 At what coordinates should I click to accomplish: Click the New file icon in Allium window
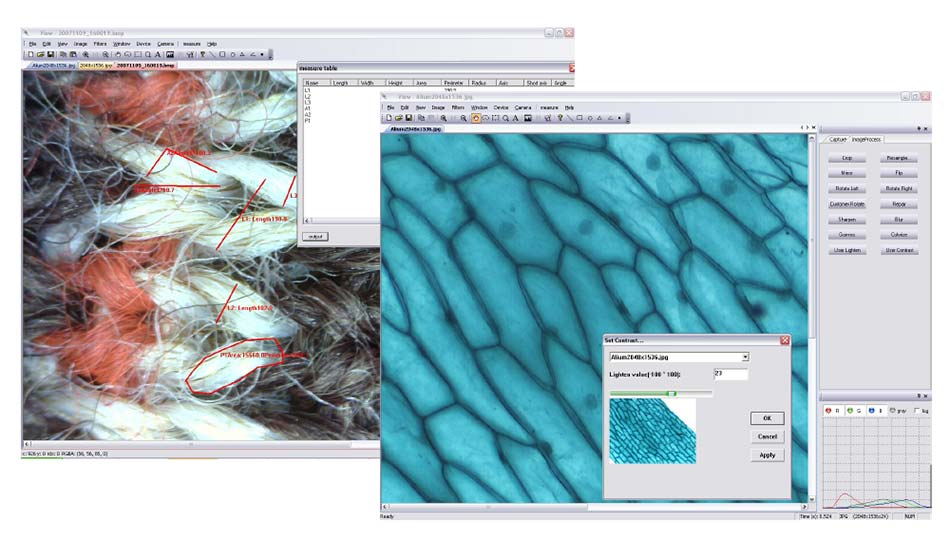click(x=389, y=118)
